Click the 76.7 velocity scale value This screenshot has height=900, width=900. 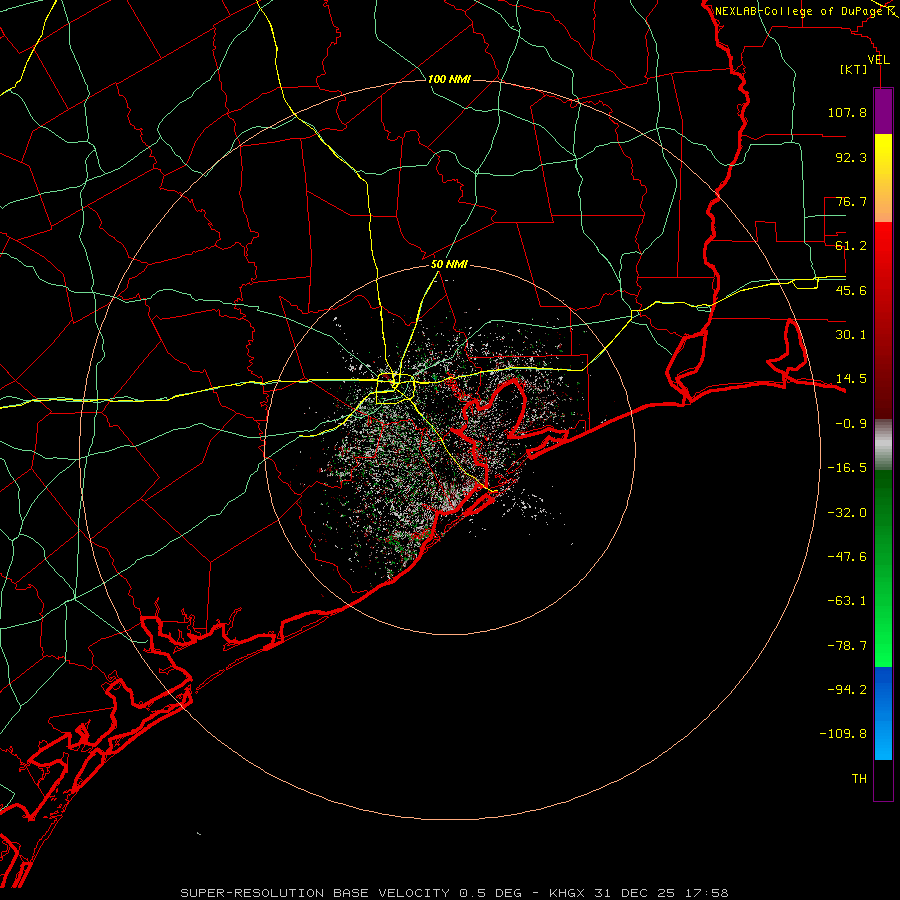(851, 201)
